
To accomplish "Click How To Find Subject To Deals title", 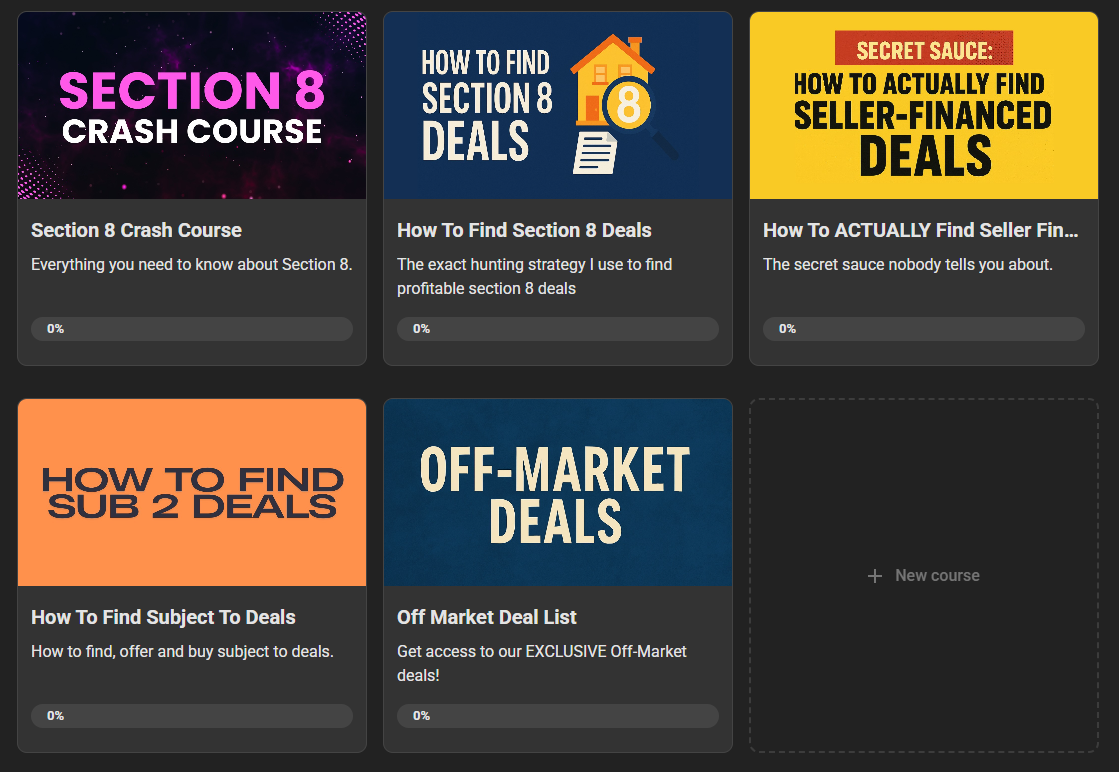I will point(163,617).
